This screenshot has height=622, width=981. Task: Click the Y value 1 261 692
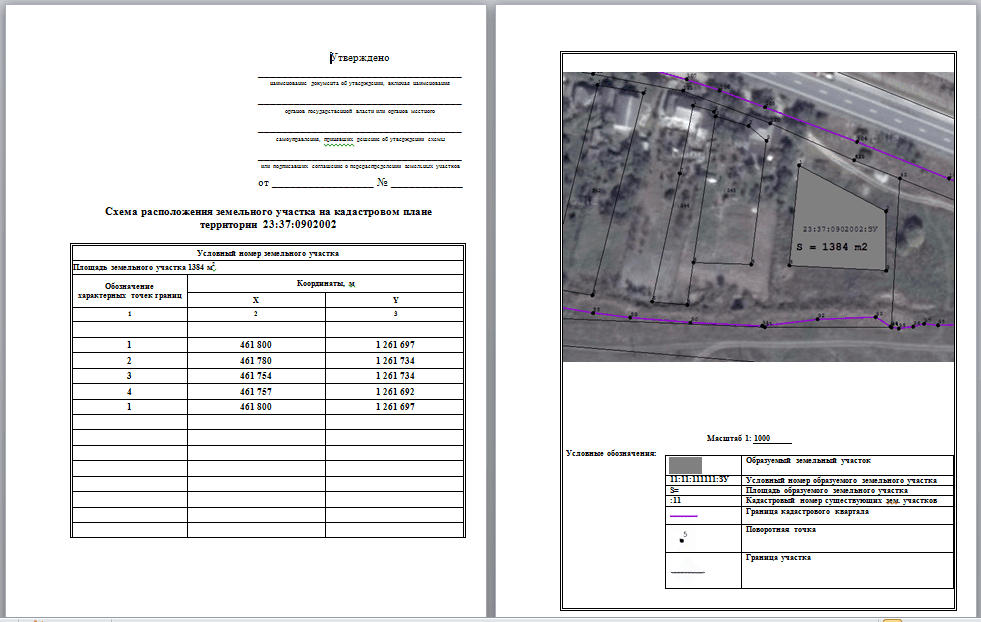pos(395,392)
